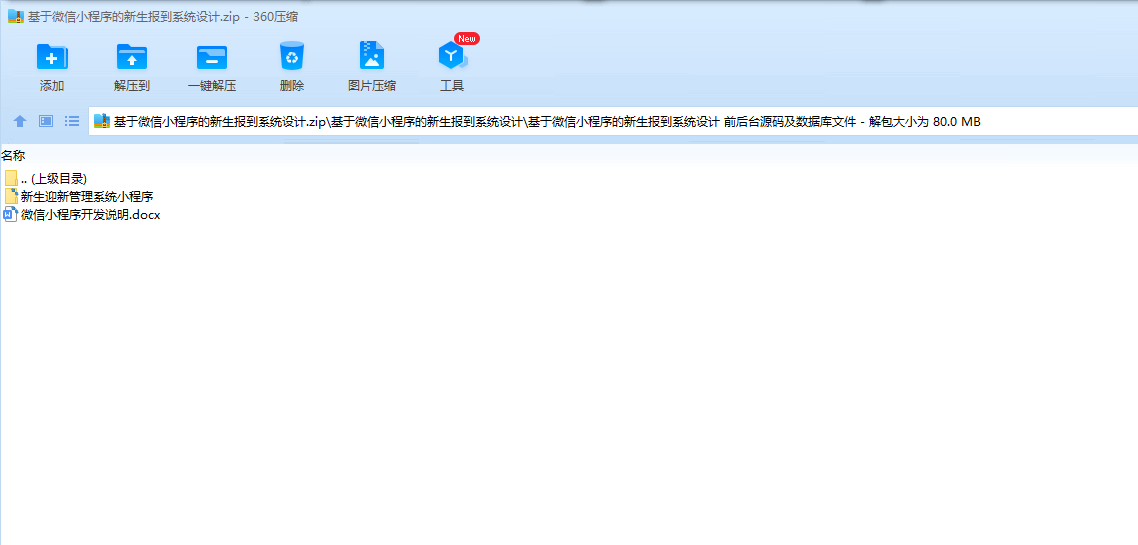Image resolution: width=1138 pixels, height=545 pixels.
Task: Go up with the blue arrow icon
Action: [20, 121]
